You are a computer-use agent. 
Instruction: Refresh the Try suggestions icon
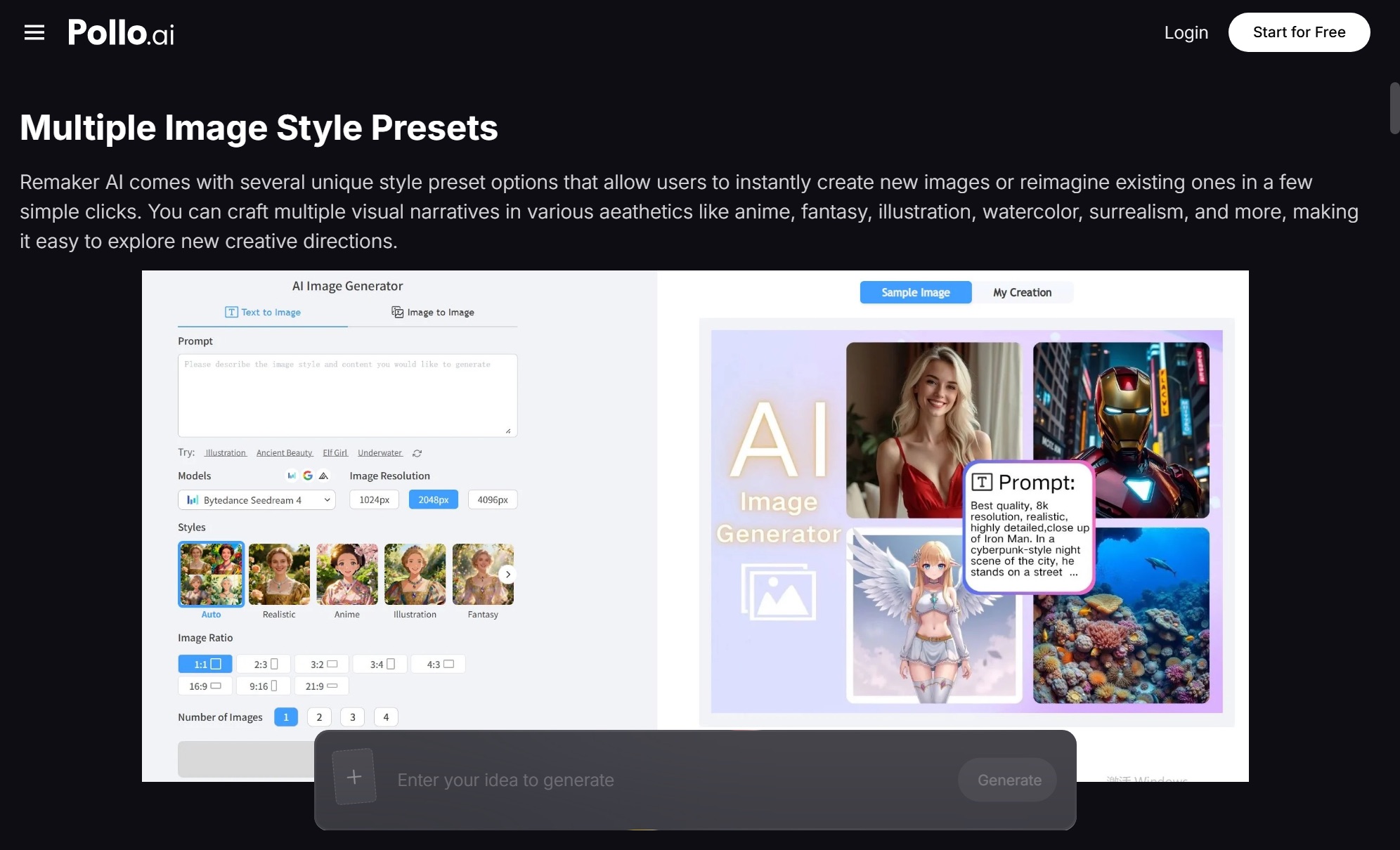click(417, 453)
